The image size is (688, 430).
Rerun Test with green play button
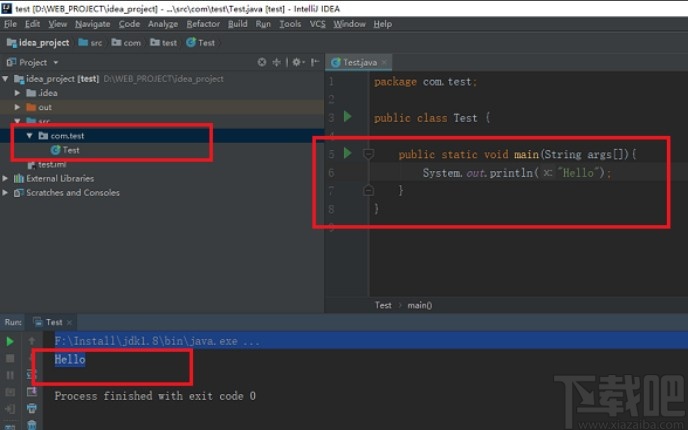point(10,341)
